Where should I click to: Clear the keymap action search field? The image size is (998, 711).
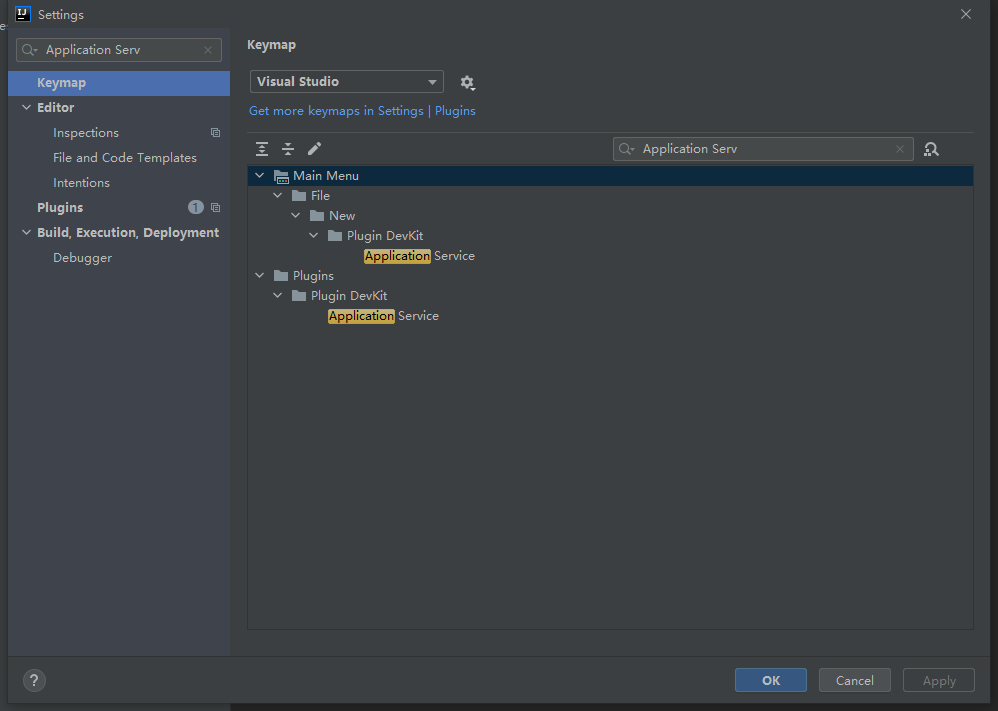[x=900, y=149]
